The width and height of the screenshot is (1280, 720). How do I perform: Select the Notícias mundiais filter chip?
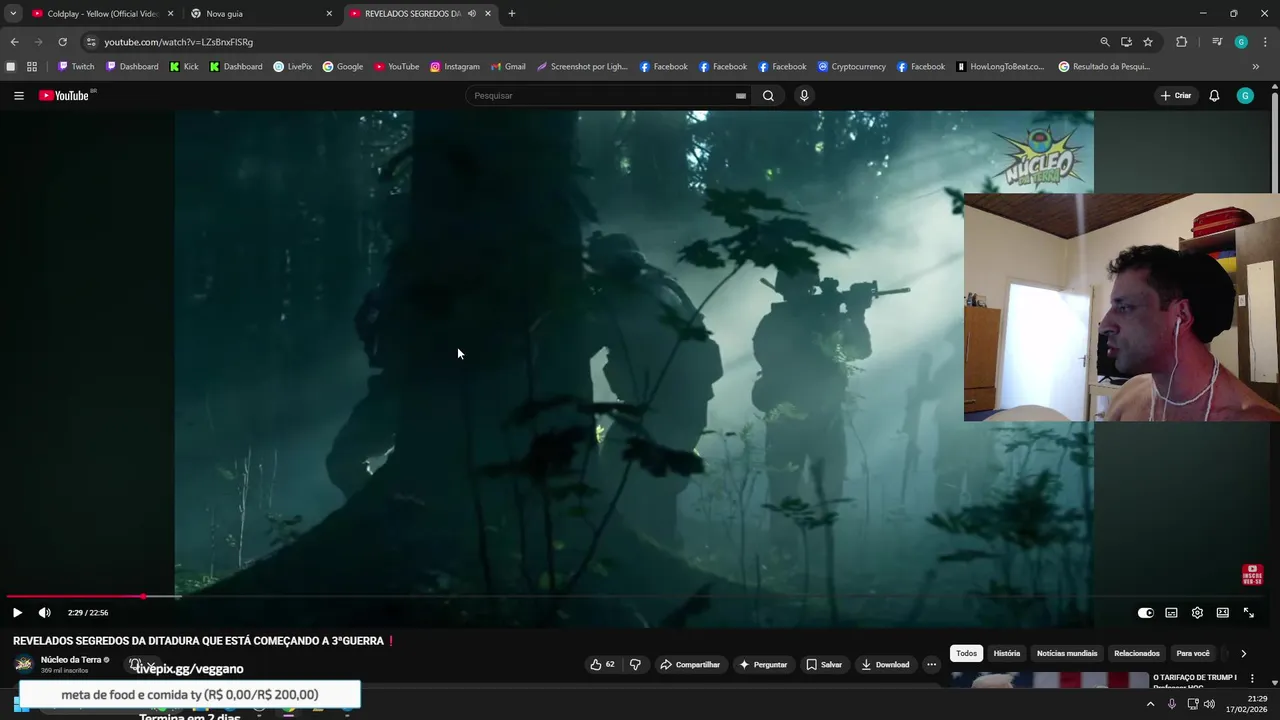coord(1067,654)
